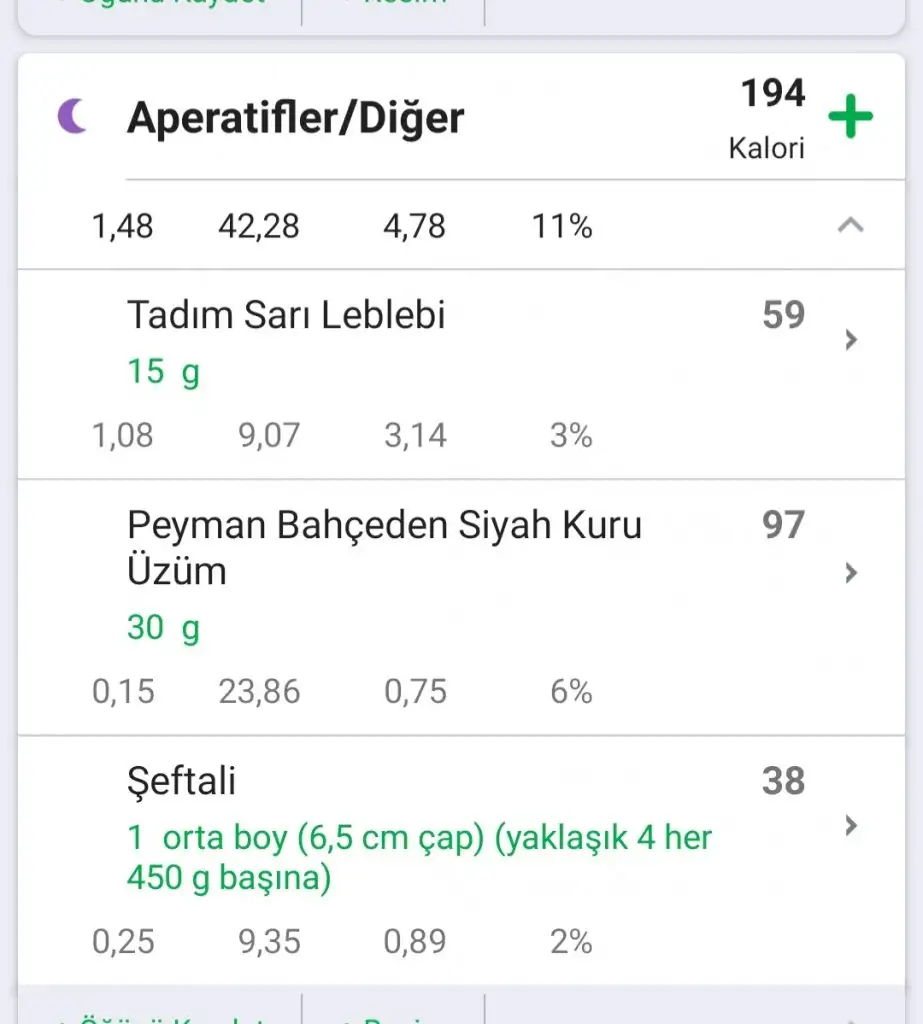This screenshot has height=1024, width=923.
Task: Tap the 59 calorie value for leblebi
Action: (783, 315)
